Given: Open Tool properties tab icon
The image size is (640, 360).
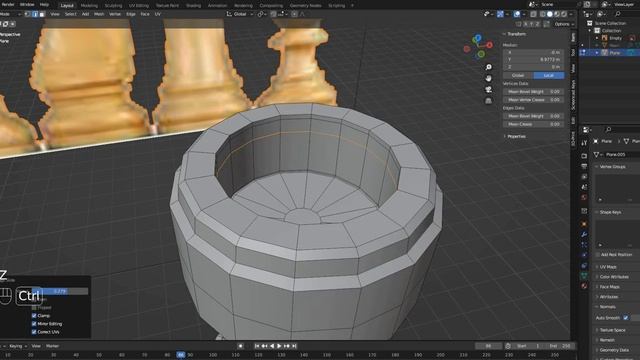Looking at the screenshot, I should point(584,143).
